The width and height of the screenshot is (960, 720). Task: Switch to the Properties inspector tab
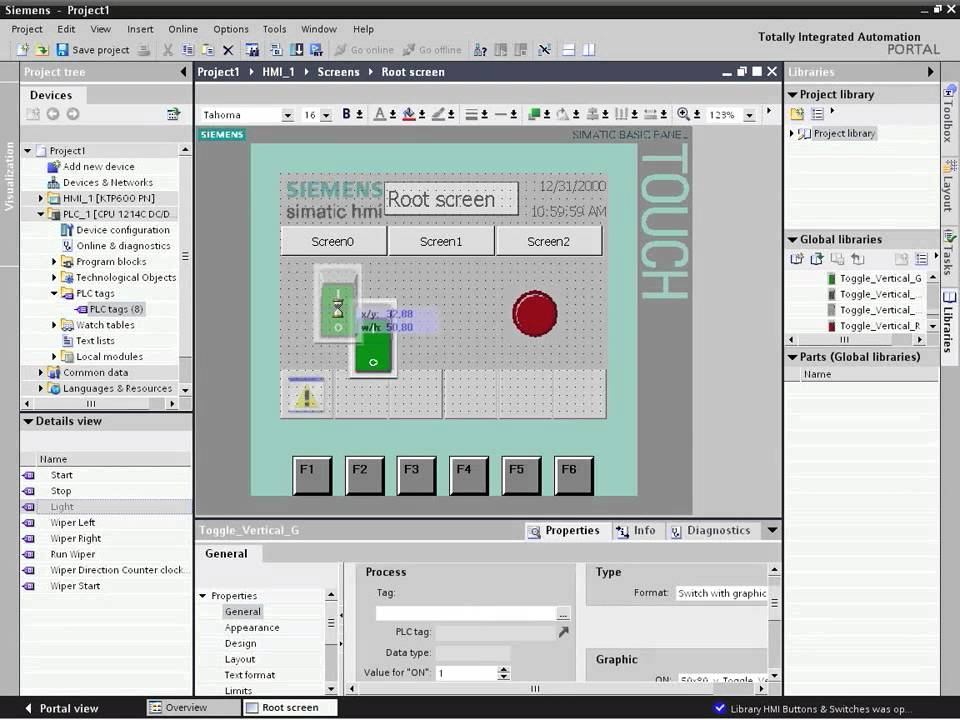[x=565, y=531]
